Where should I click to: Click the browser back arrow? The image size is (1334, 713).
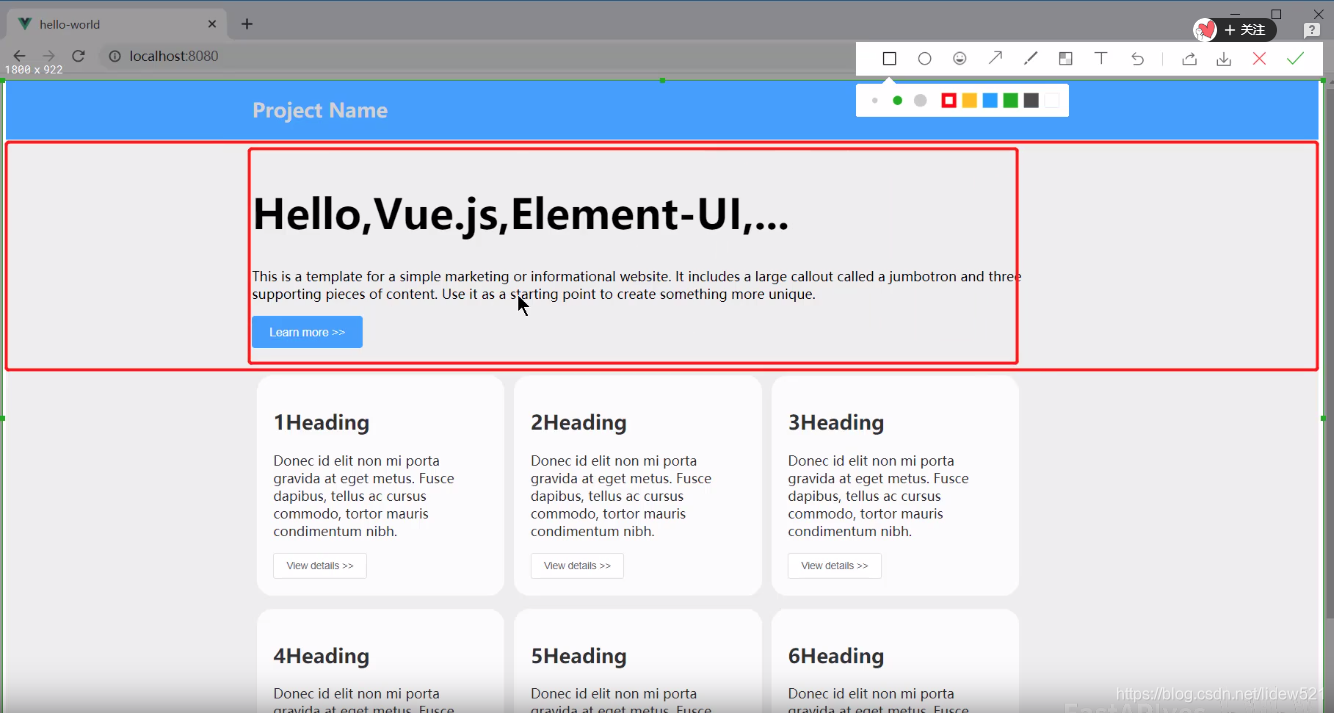coord(19,56)
